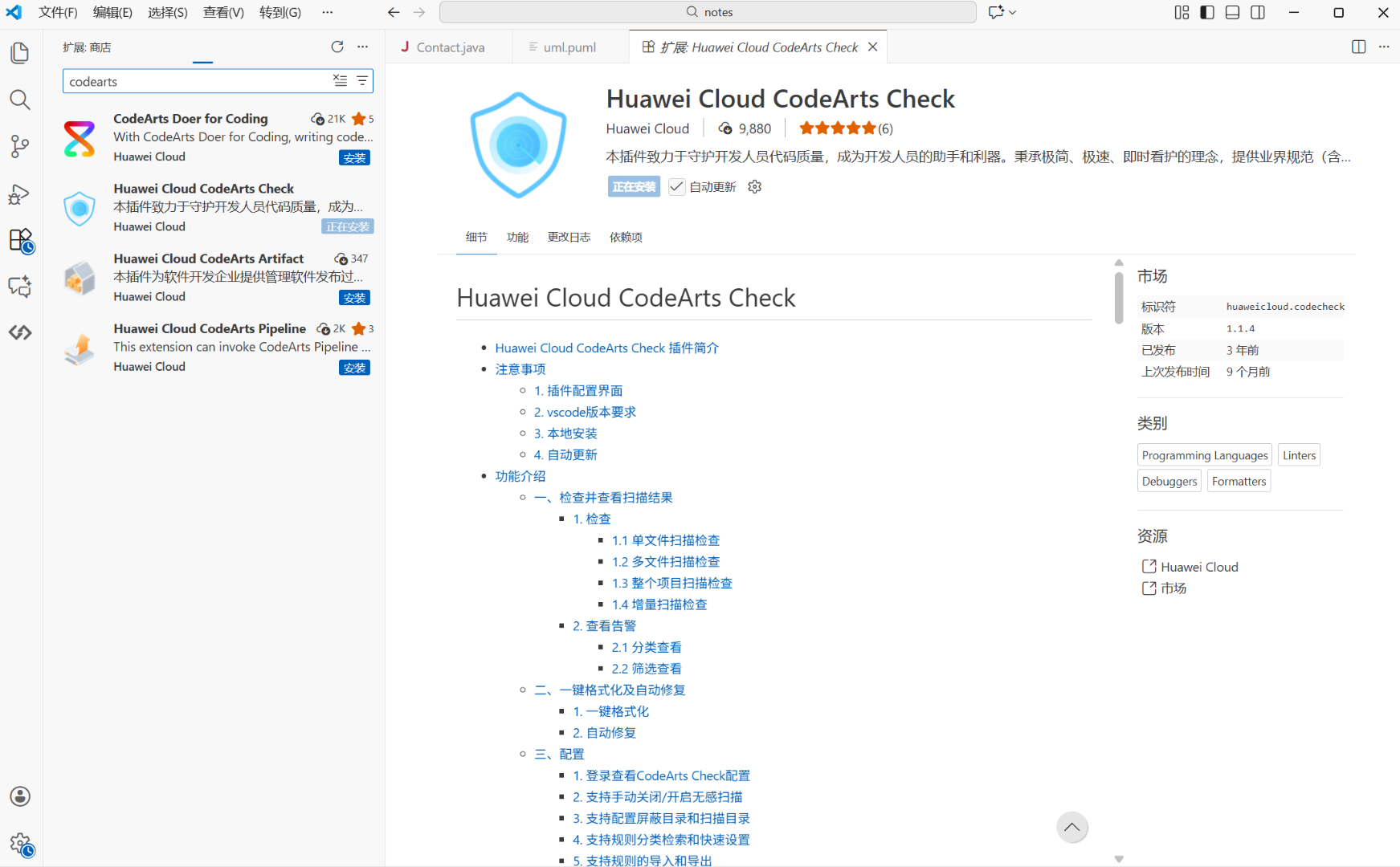This screenshot has height=867, width=1400.
Task: Split the editor to the right
Action: [x=1358, y=47]
